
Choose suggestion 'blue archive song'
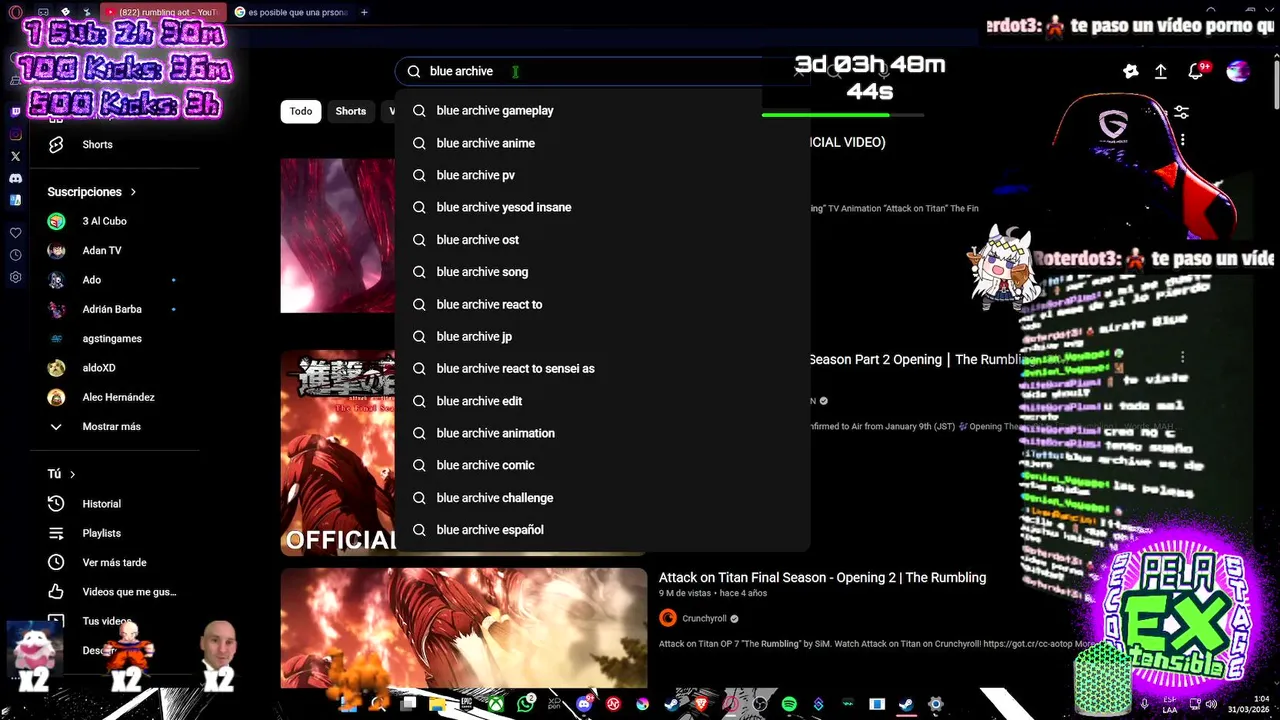602,272
